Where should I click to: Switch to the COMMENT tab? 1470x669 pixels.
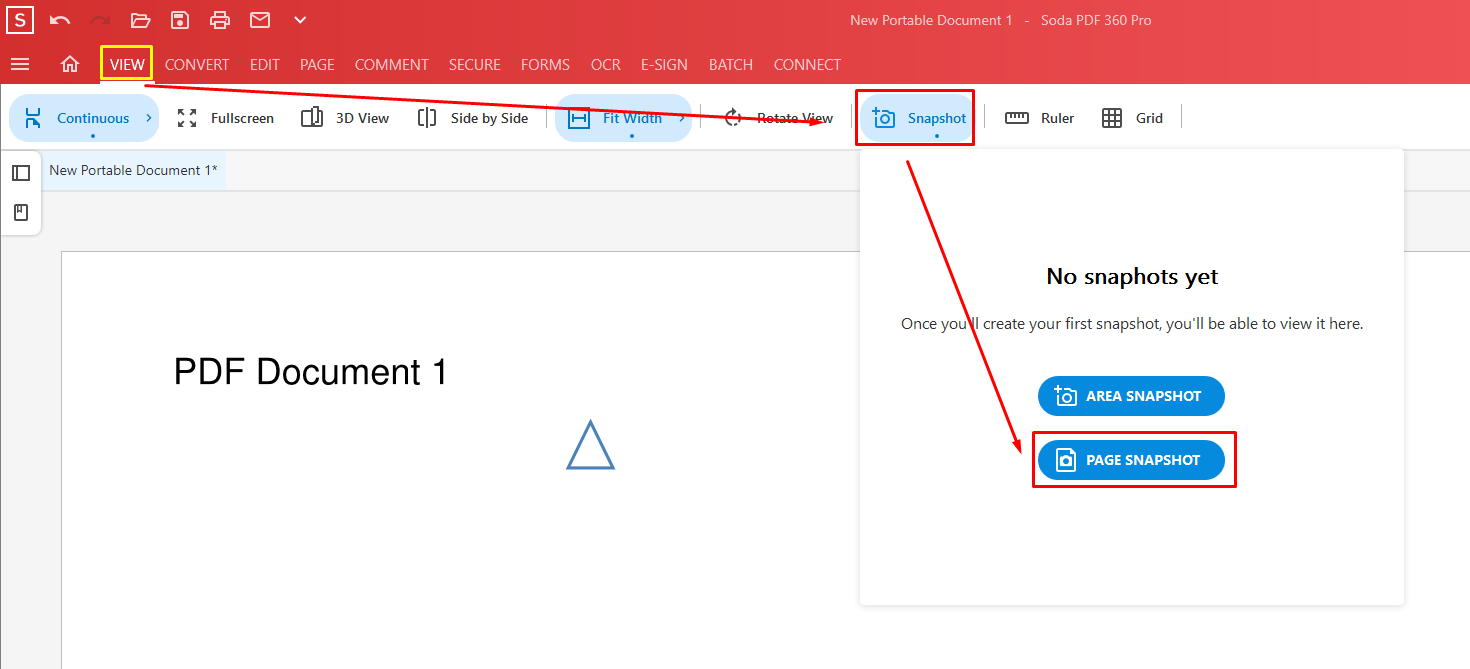click(x=392, y=64)
